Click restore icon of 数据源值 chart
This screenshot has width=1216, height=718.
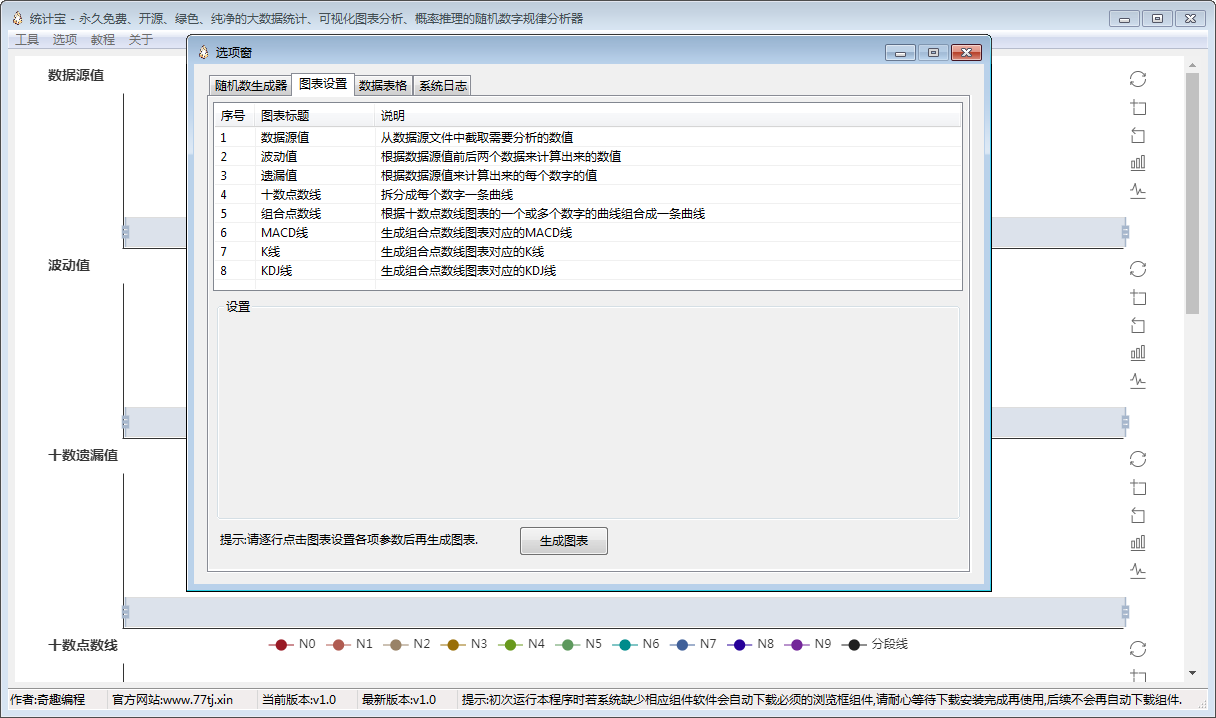pos(1137,79)
